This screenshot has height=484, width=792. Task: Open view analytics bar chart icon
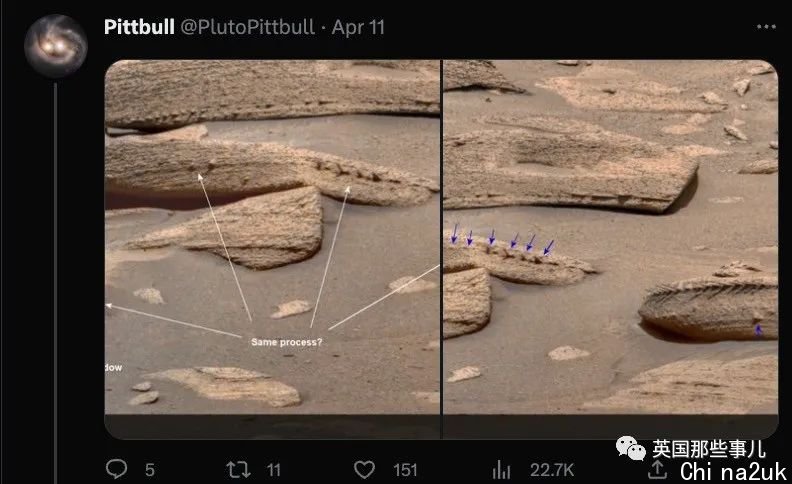pyautogui.click(x=502, y=469)
